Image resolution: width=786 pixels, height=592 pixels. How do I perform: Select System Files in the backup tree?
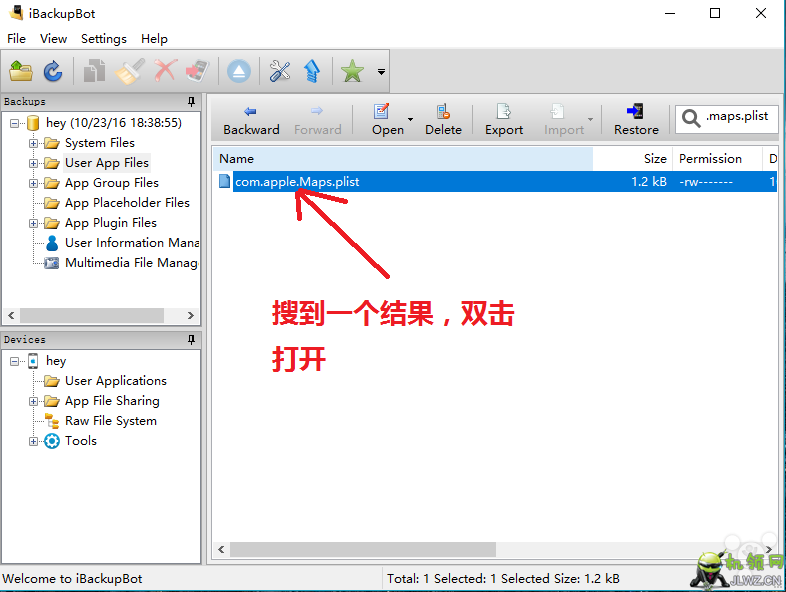click(100, 143)
